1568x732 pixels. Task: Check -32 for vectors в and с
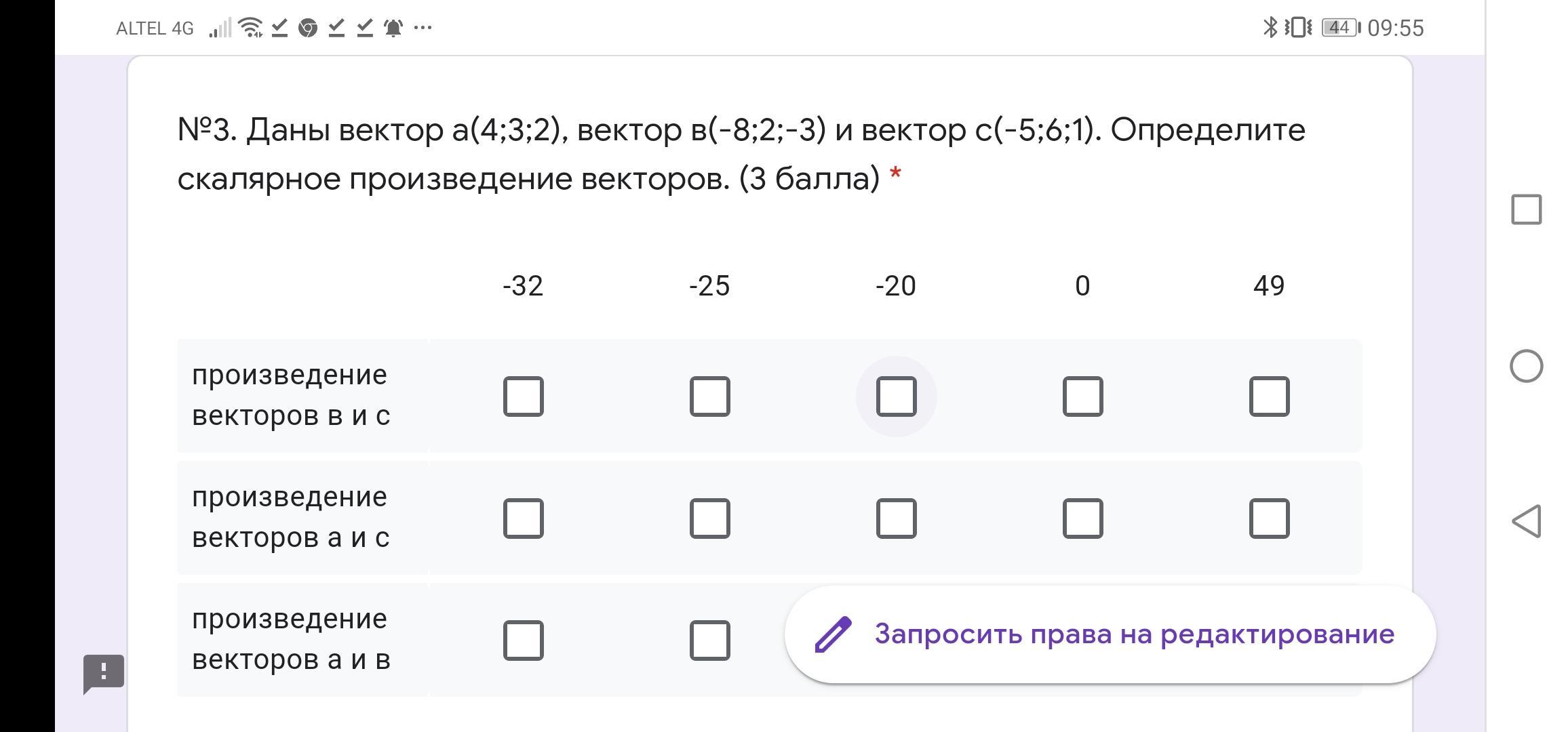[x=523, y=396]
